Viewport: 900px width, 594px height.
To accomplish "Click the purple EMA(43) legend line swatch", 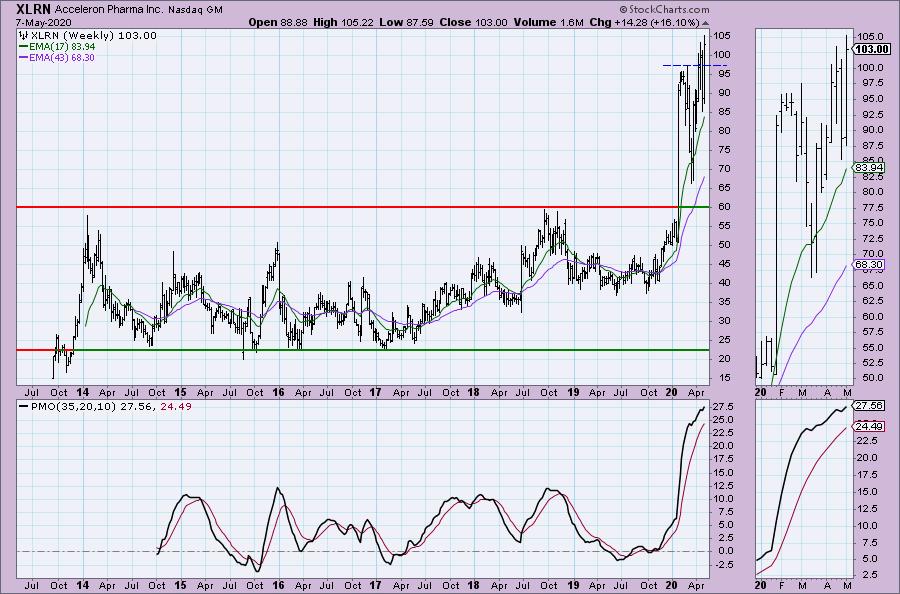I will tap(24, 57).
